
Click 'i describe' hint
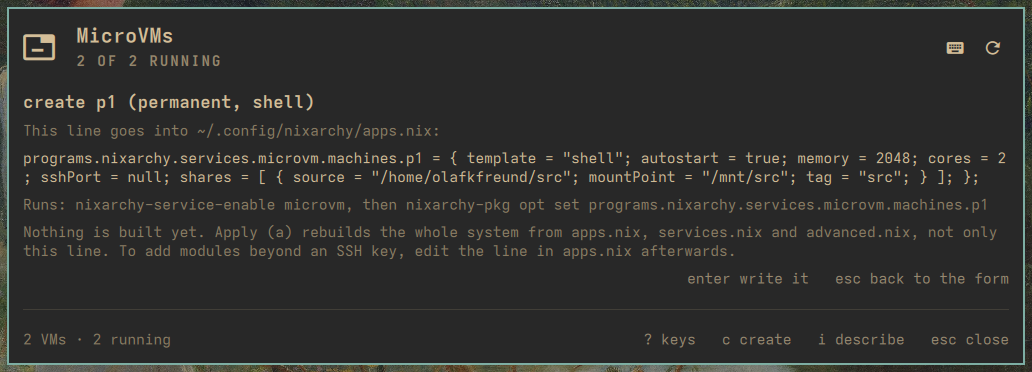[x=861, y=340]
